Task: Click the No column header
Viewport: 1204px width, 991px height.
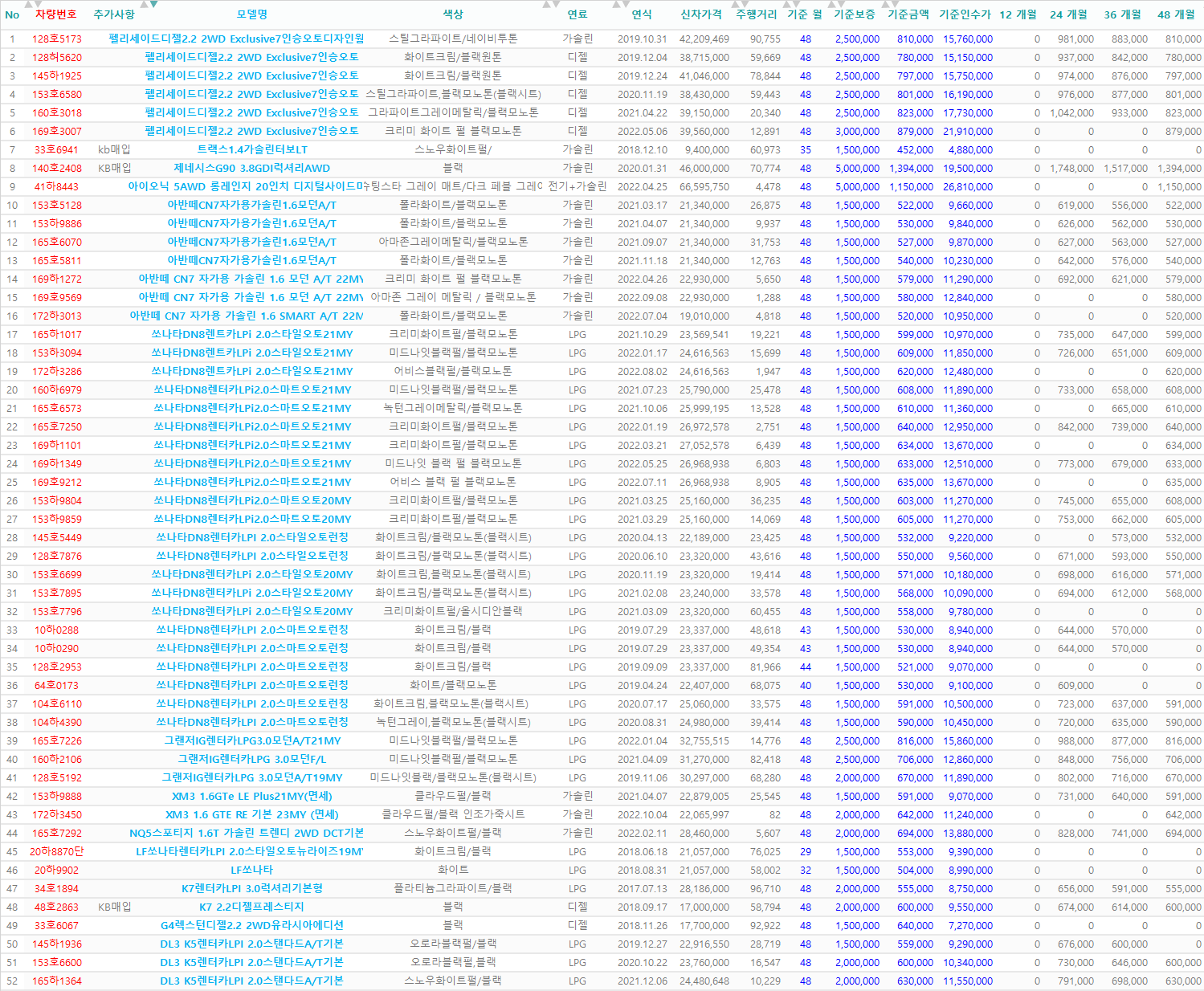Action: [x=12, y=14]
